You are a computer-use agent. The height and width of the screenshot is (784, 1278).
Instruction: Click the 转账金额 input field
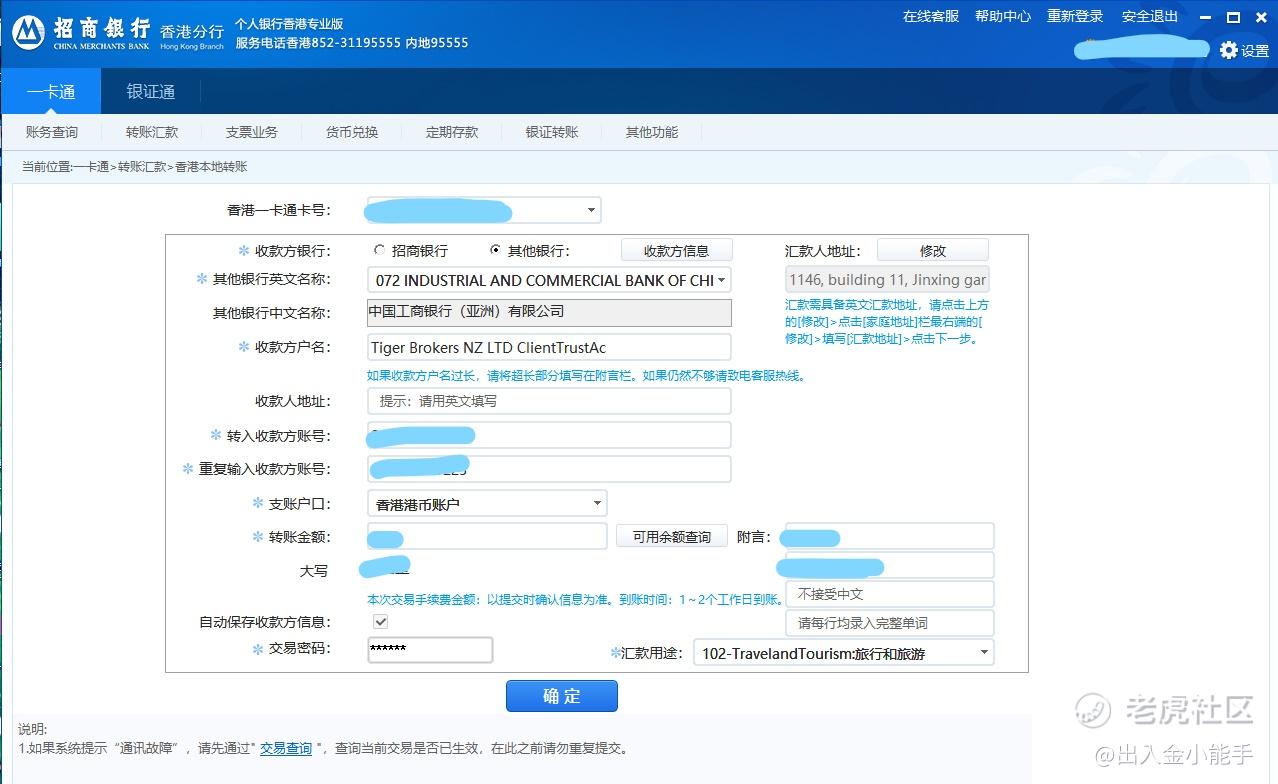tap(487, 536)
